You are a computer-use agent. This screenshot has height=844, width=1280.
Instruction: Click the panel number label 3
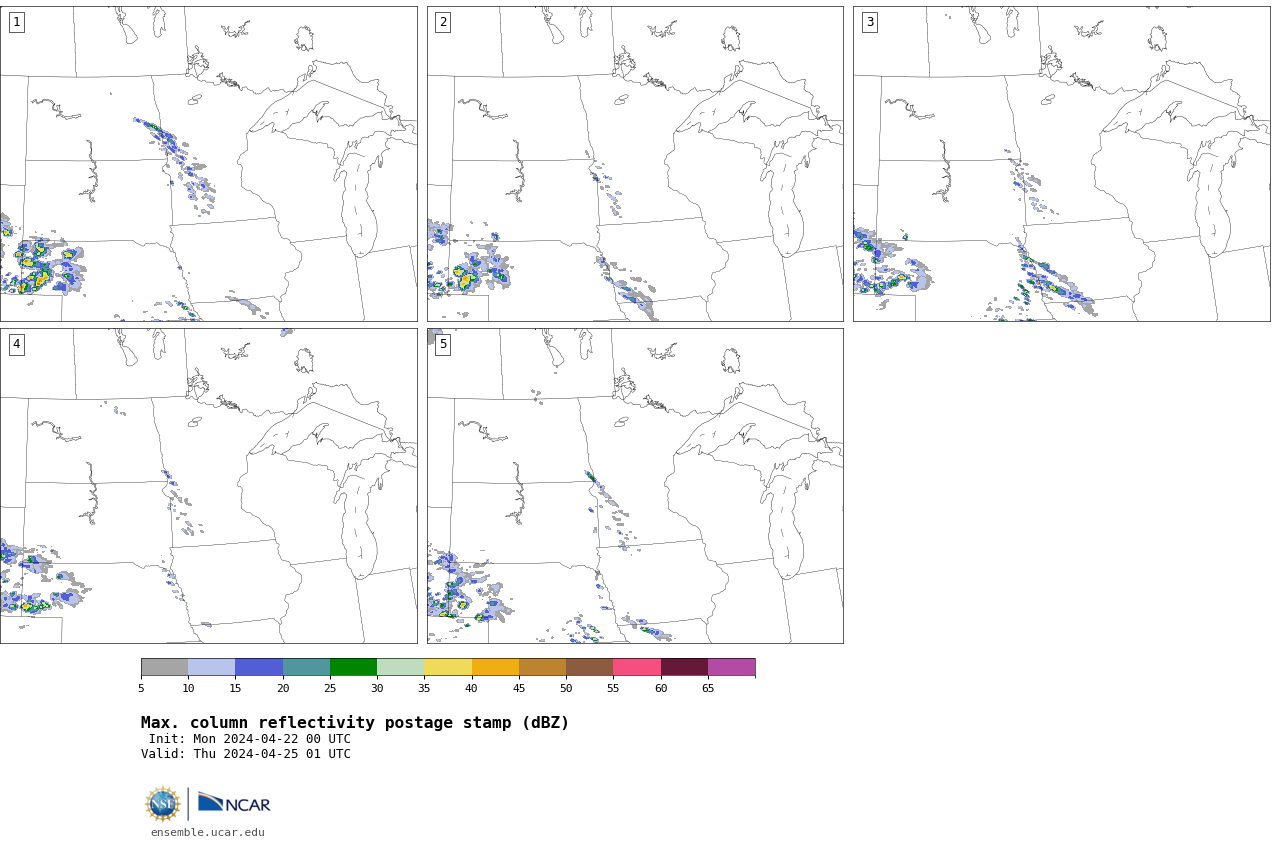(869, 22)
